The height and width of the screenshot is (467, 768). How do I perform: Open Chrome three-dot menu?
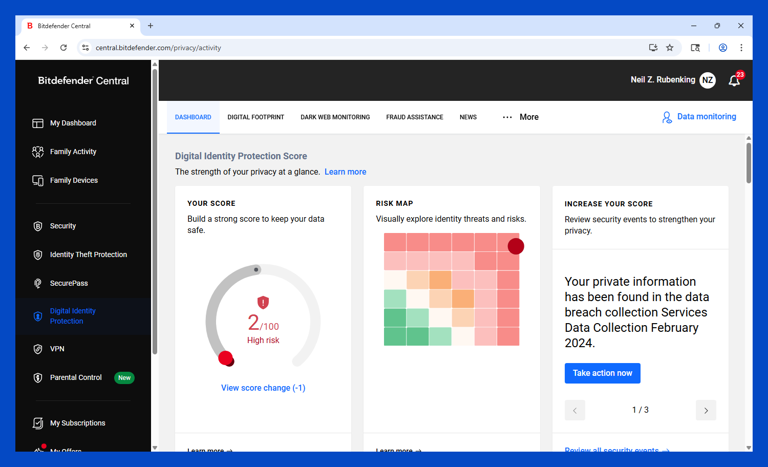(x=741, y=48)
